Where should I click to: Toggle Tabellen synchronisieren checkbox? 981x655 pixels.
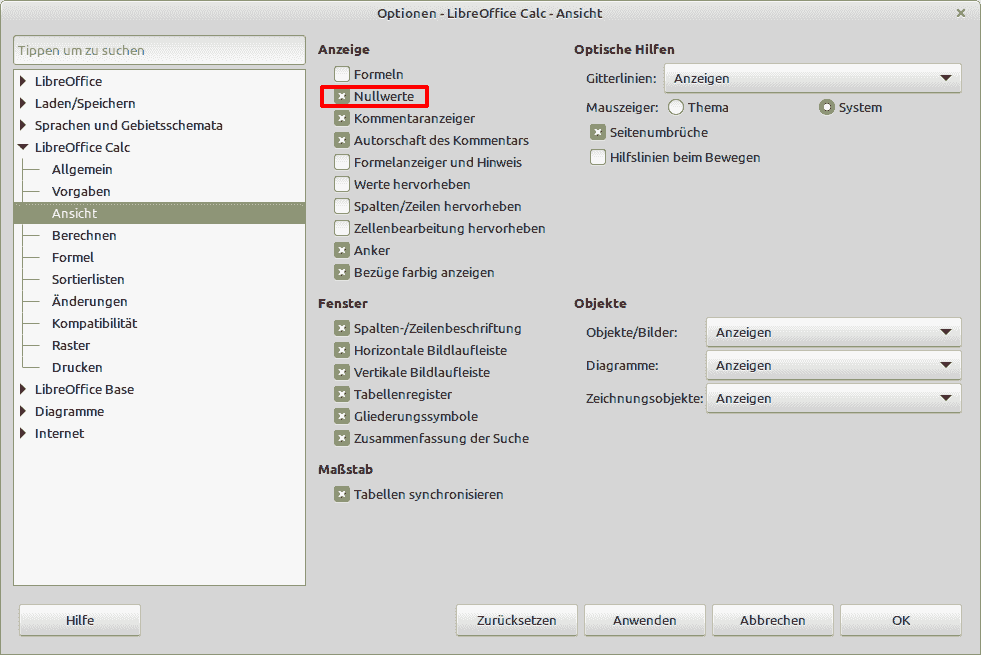[342, 494]
